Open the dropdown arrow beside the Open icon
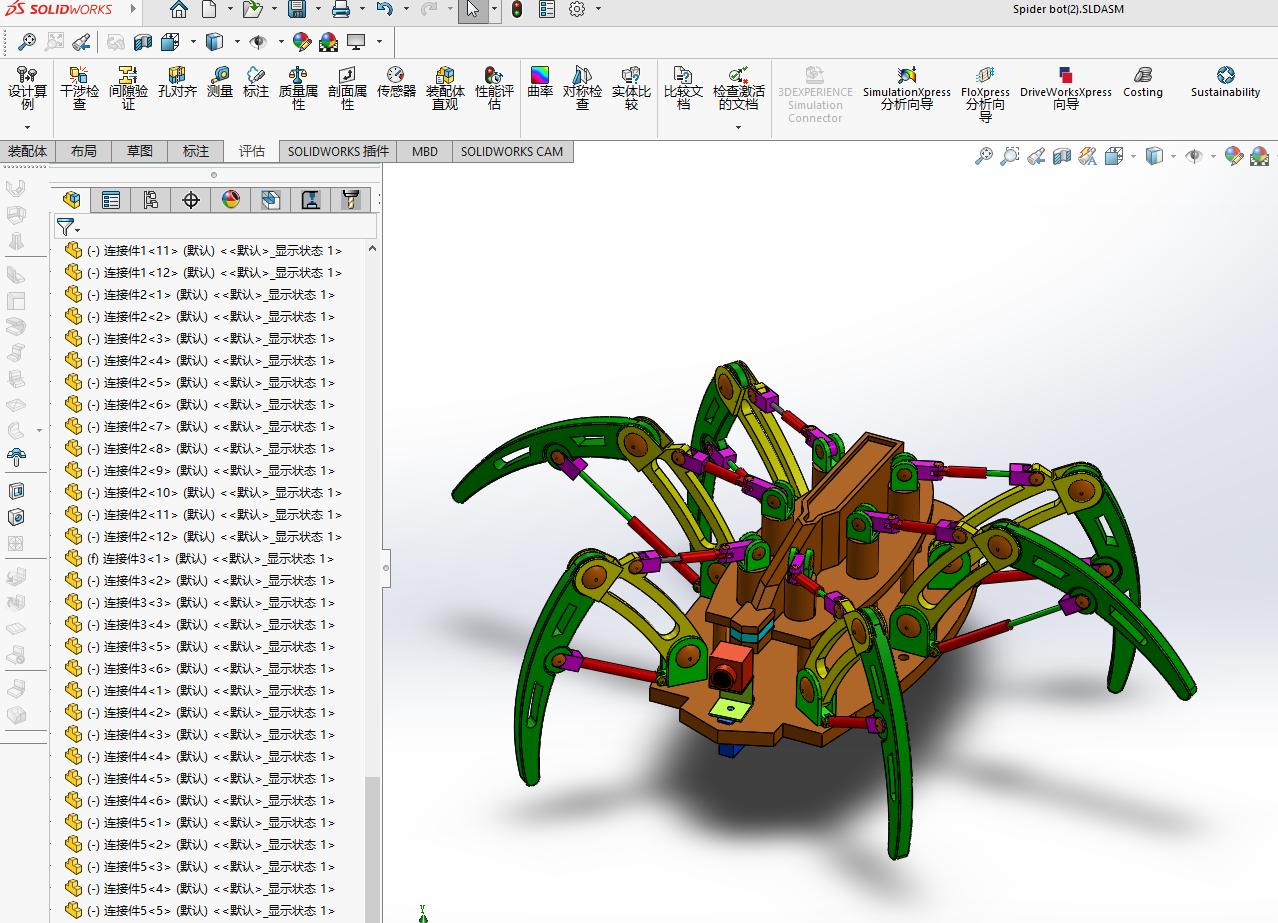1278x923 pixels. 273,10
